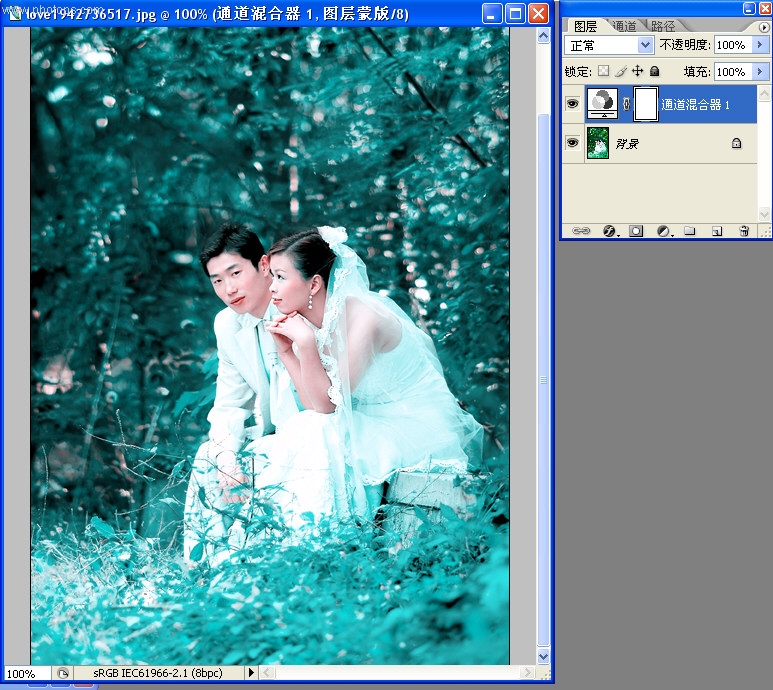Toggle lock image pixels (brush)
The image size is (773, 690).
[x=621, y=71]
